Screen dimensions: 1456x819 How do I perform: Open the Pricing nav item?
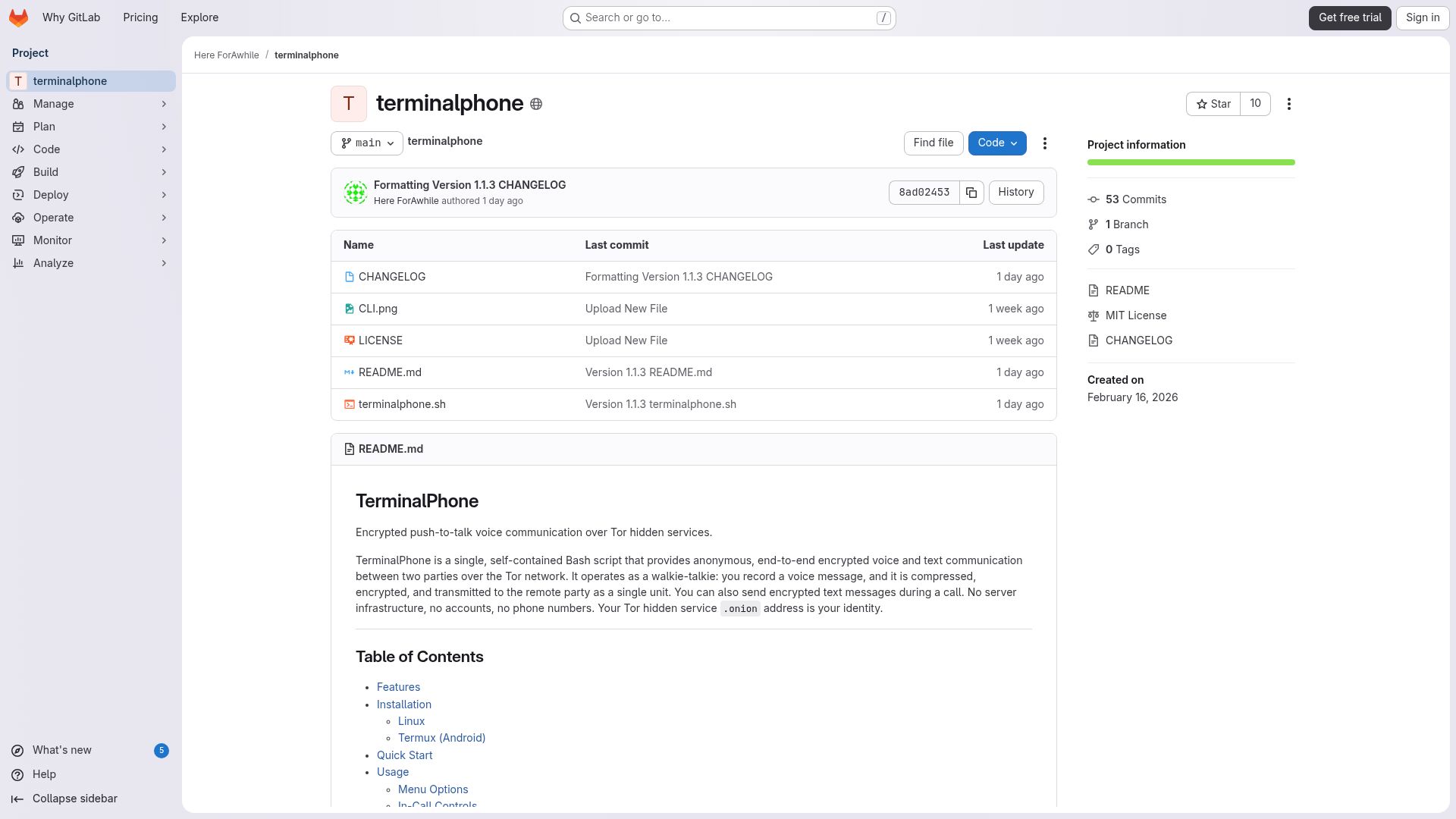pyautogui.click(x=140, y=17)
